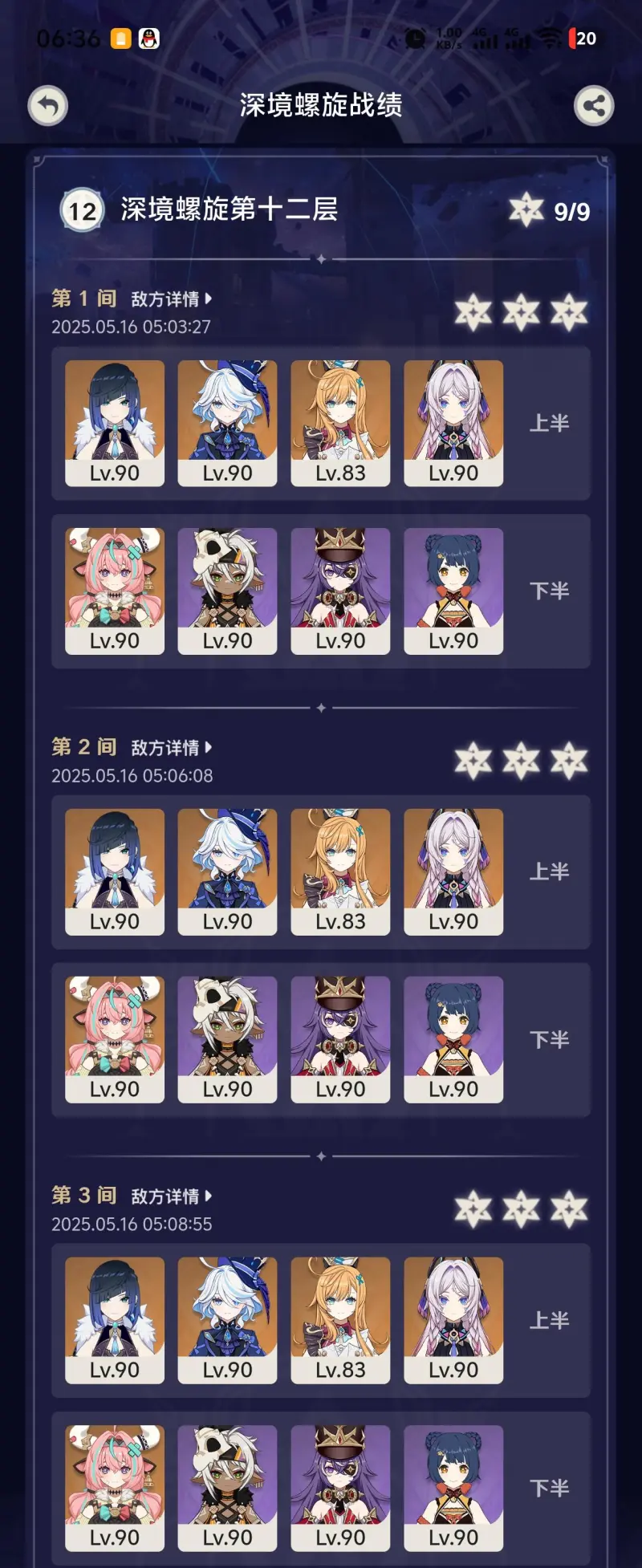The height and width of the screenshot is (1568, 642).
Task: Expand 敌方详情 for chamber 第2间
Action: (x=171, y=748)
